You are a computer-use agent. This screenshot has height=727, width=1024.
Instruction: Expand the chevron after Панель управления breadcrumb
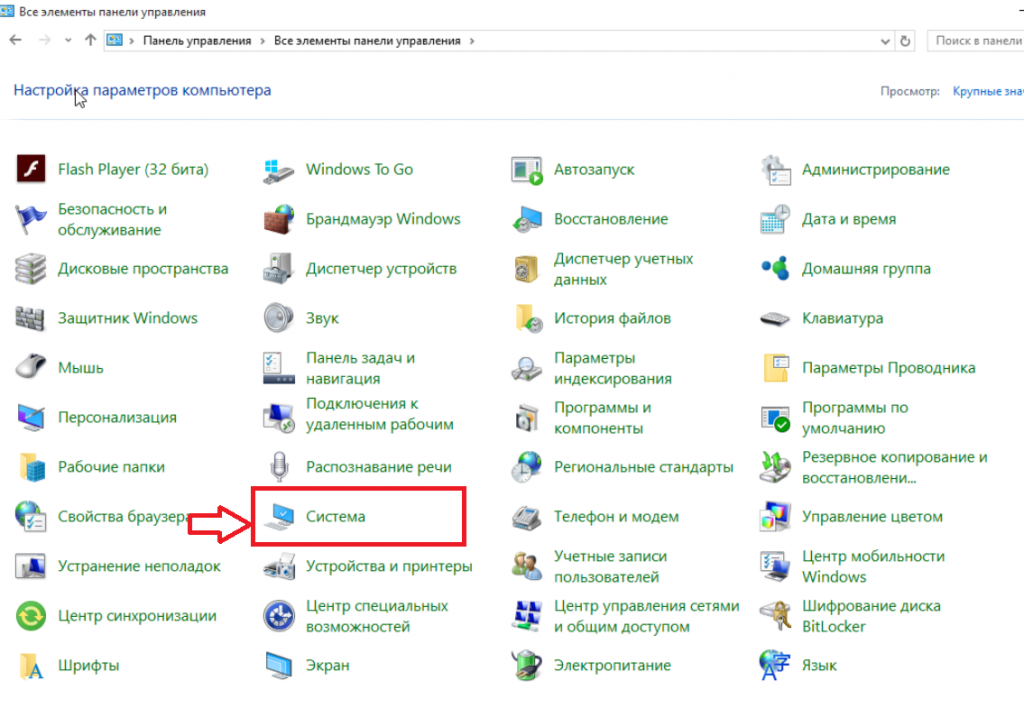tap(262, 40)
